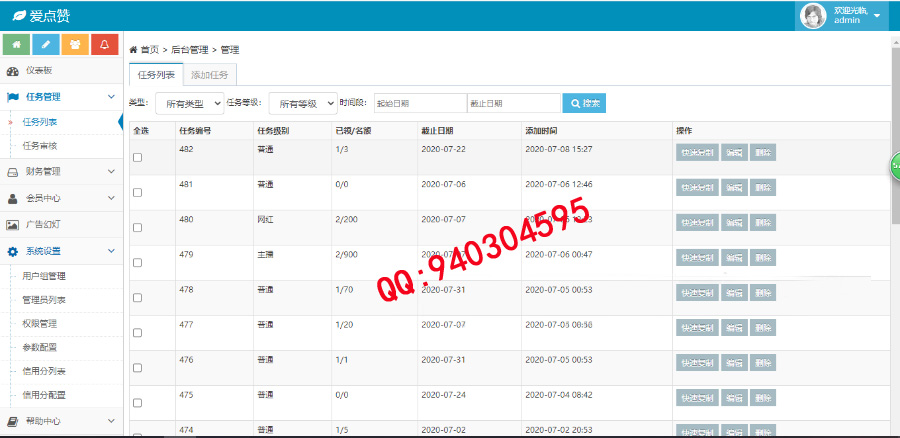Click the orange users group shortcut button
Screen dimensions: 900x438
[x=75, y=45]
